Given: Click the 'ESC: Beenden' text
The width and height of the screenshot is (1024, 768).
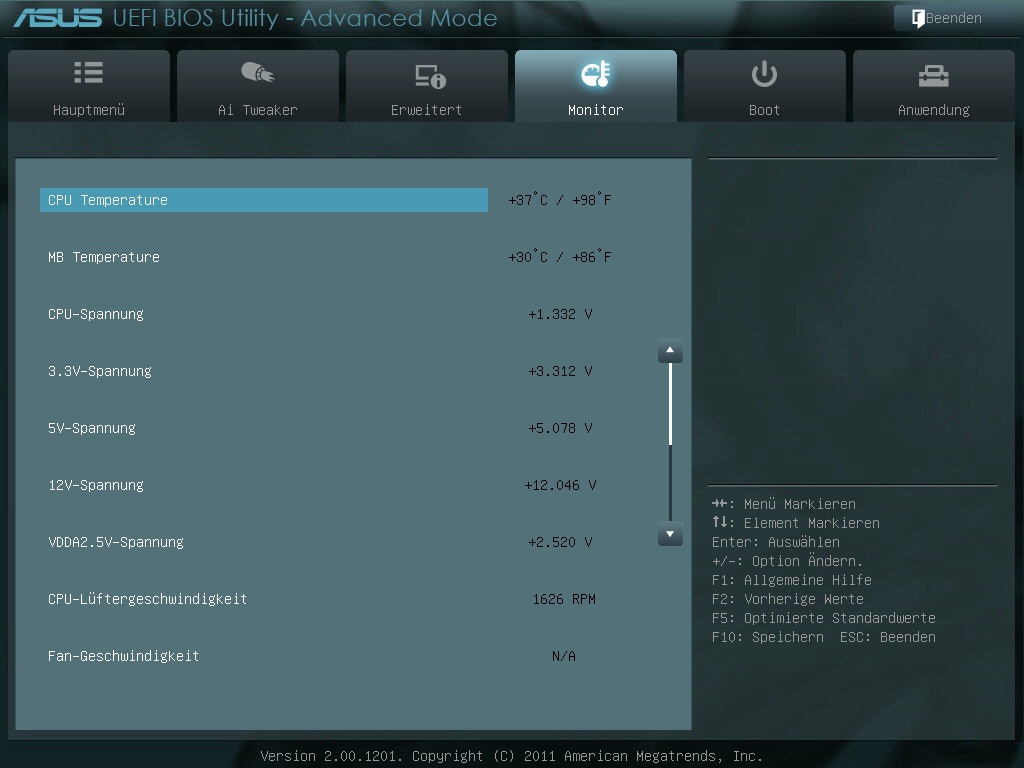Looking at the screenshot, I should coord(888,637).
